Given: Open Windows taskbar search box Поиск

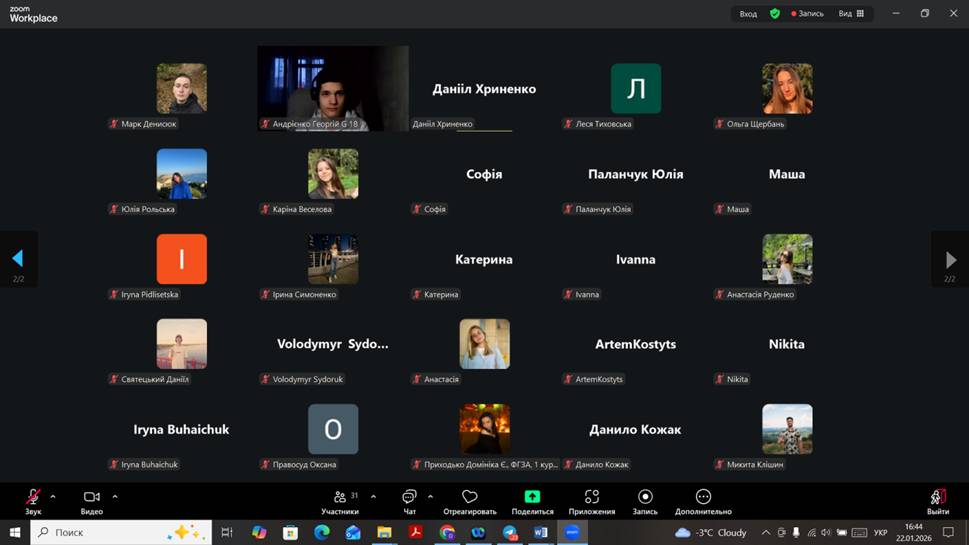Looking at the screenshot, I should click(122, 533).
